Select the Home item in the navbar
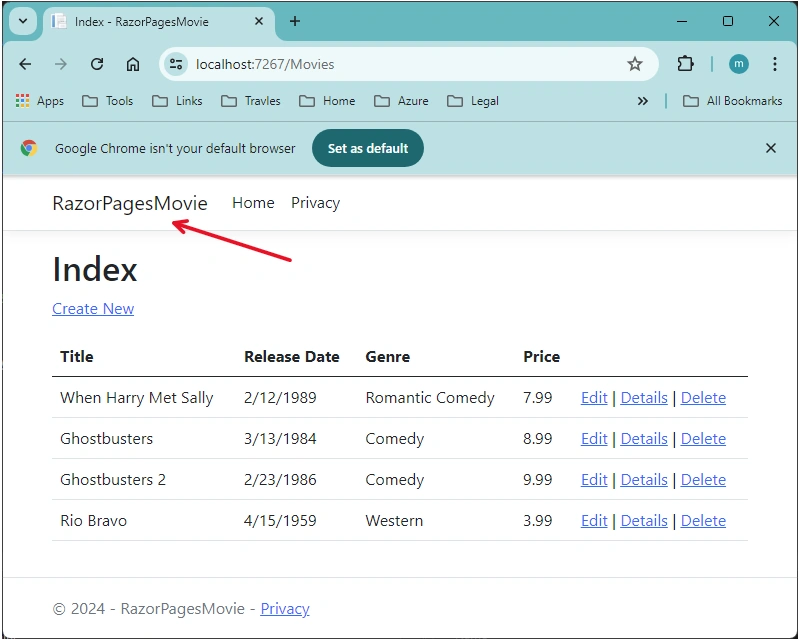 (253, 203)
